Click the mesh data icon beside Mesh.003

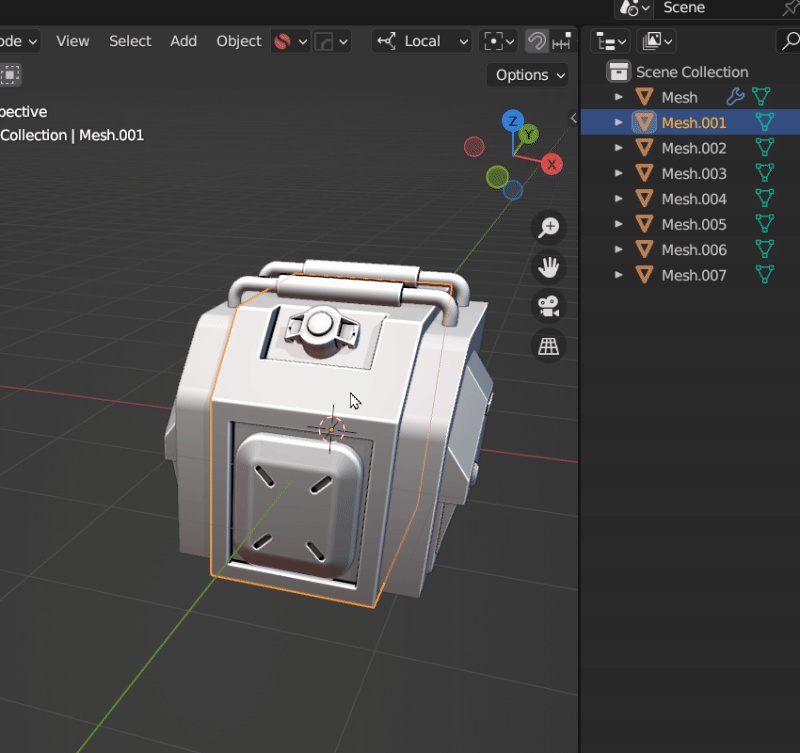764,173
